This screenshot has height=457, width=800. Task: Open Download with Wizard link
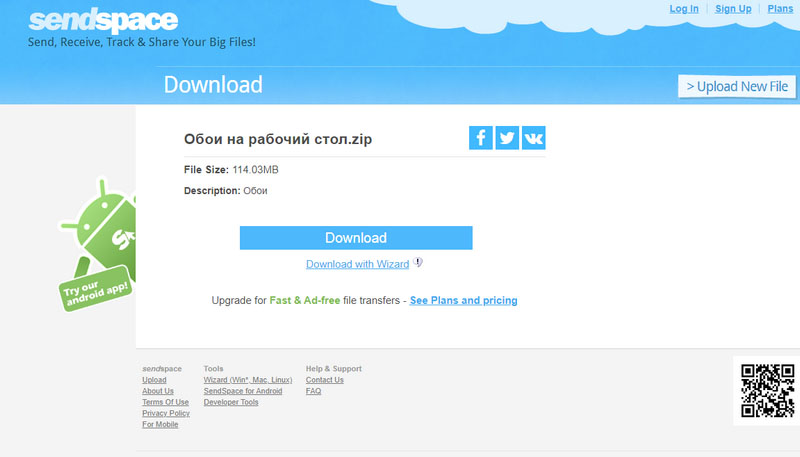[357, 264]
